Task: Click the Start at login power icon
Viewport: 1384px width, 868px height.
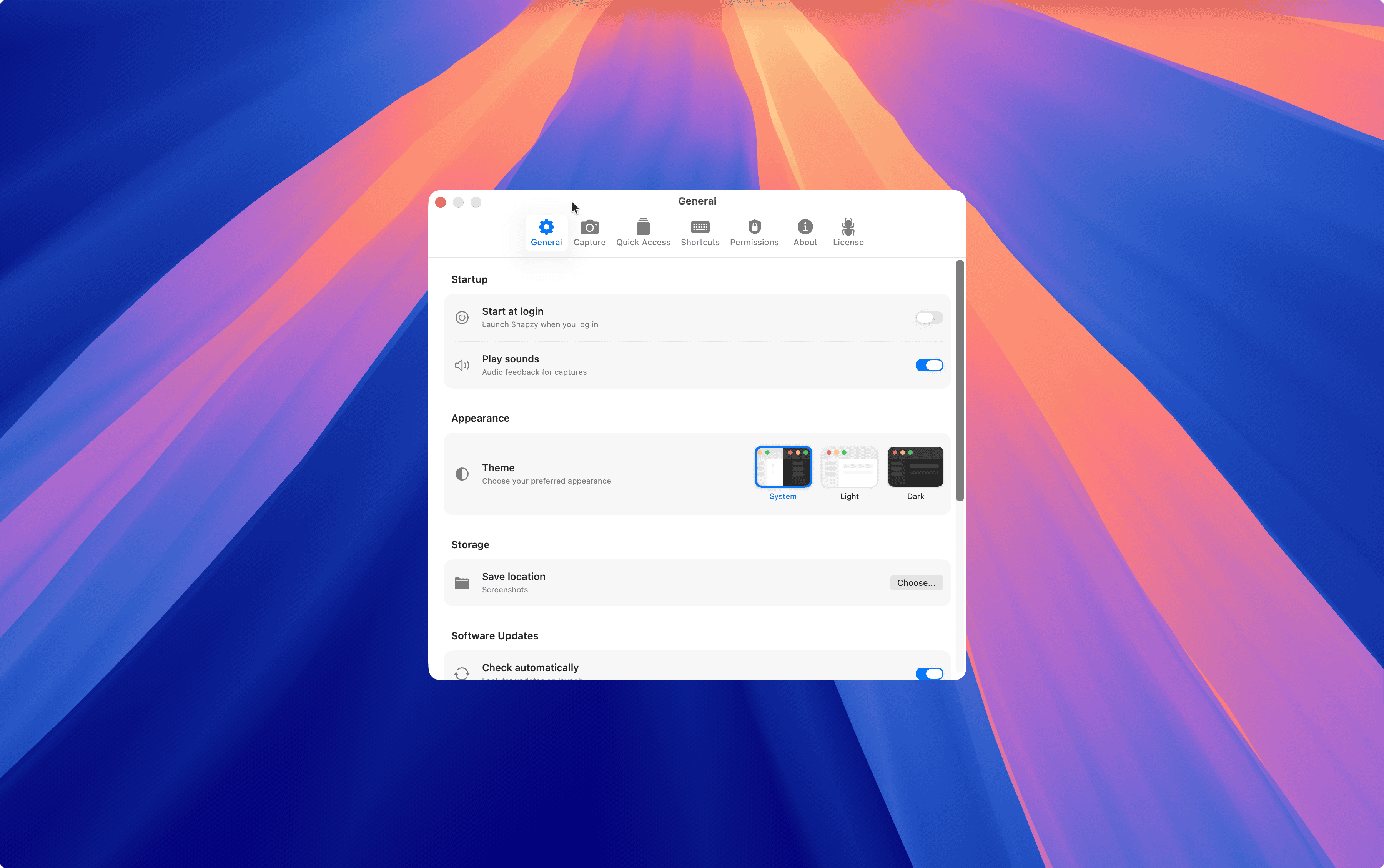Action: pos(461,318)
